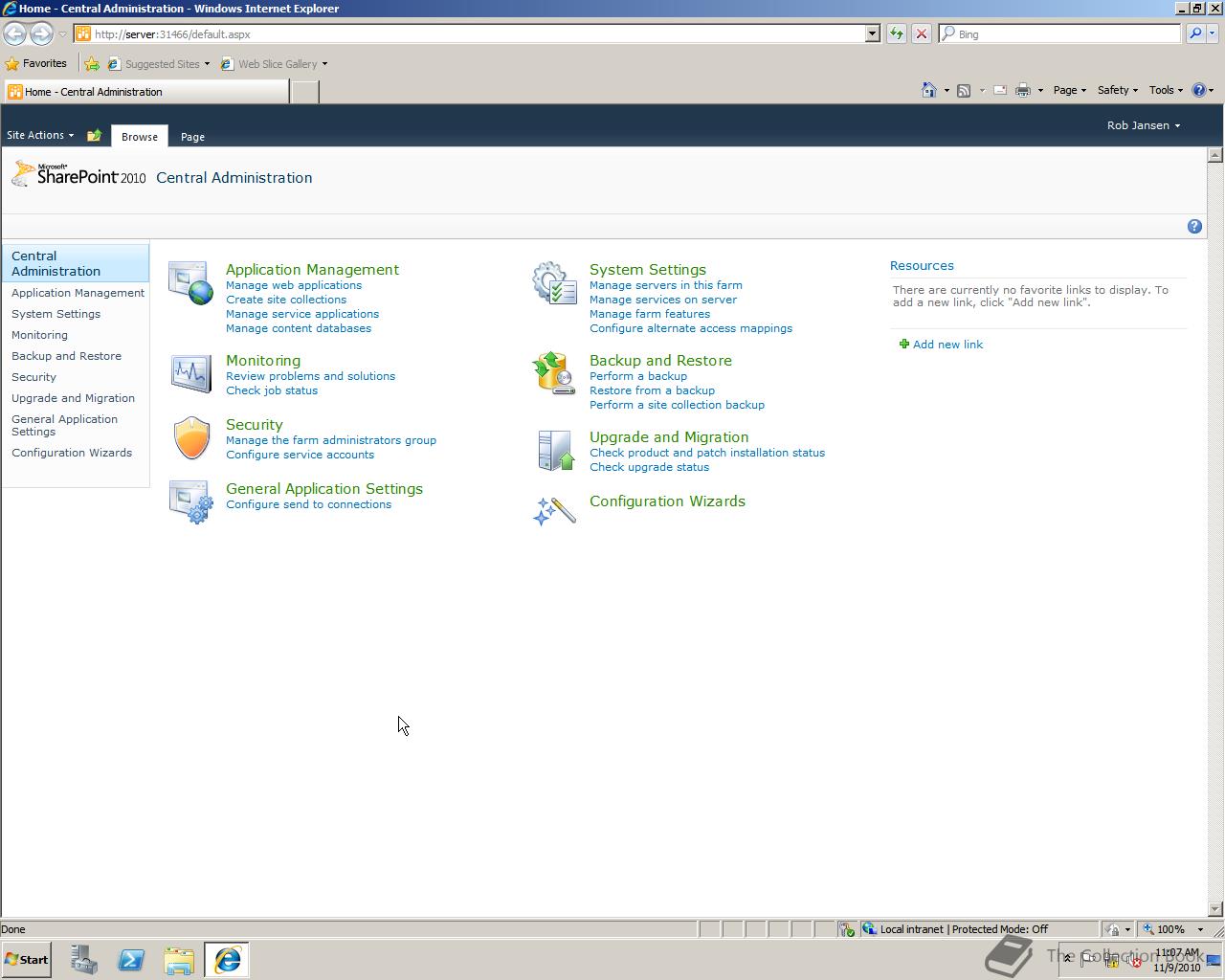Select Backup and Restore in left navigation
The image size is (1225, 980).
click(66, 356)
